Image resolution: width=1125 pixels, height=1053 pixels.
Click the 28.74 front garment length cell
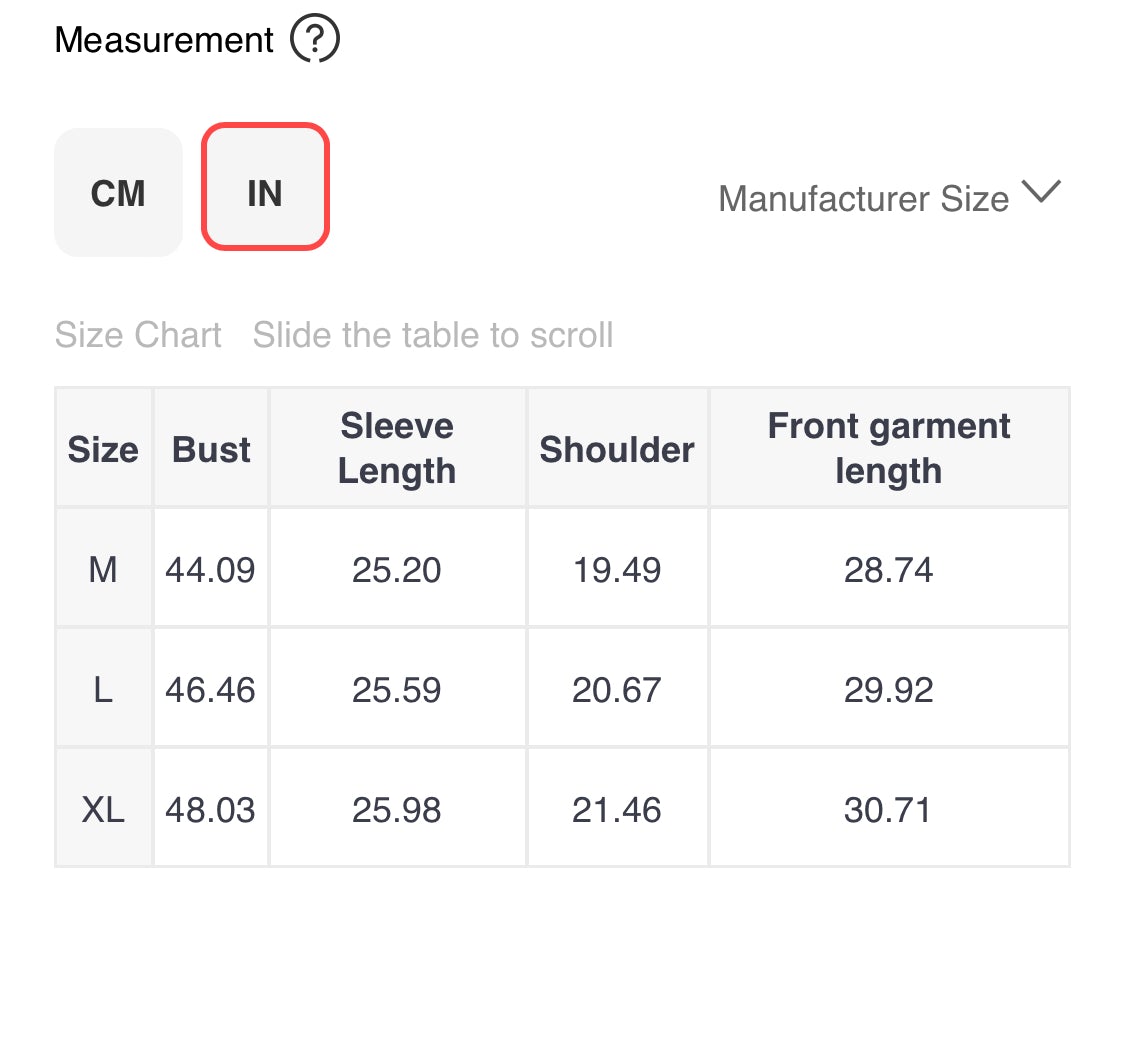tap(889, 570)
